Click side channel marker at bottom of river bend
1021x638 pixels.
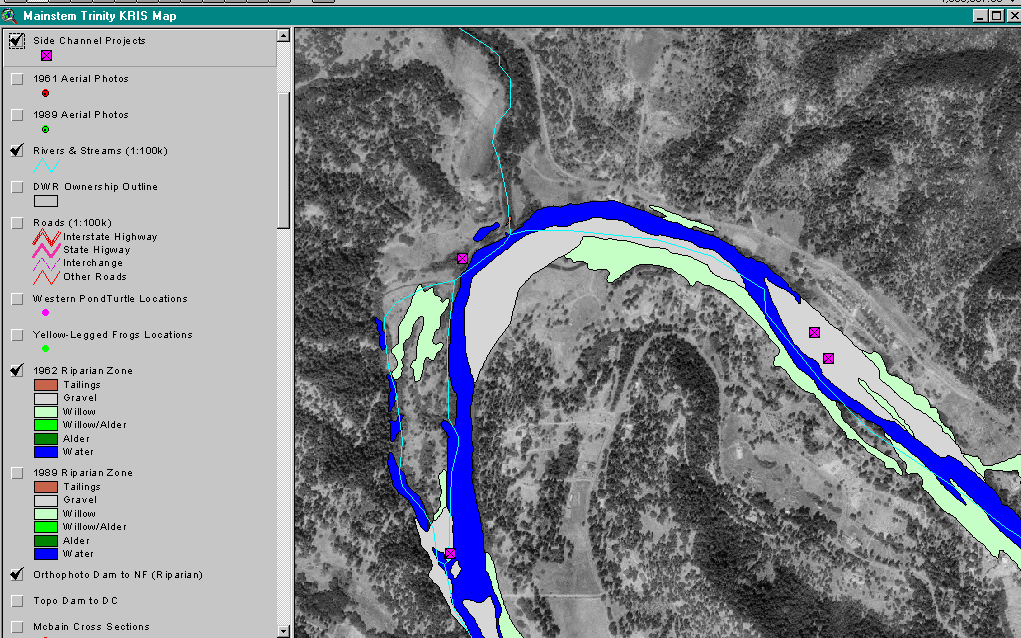pos(450,553)
